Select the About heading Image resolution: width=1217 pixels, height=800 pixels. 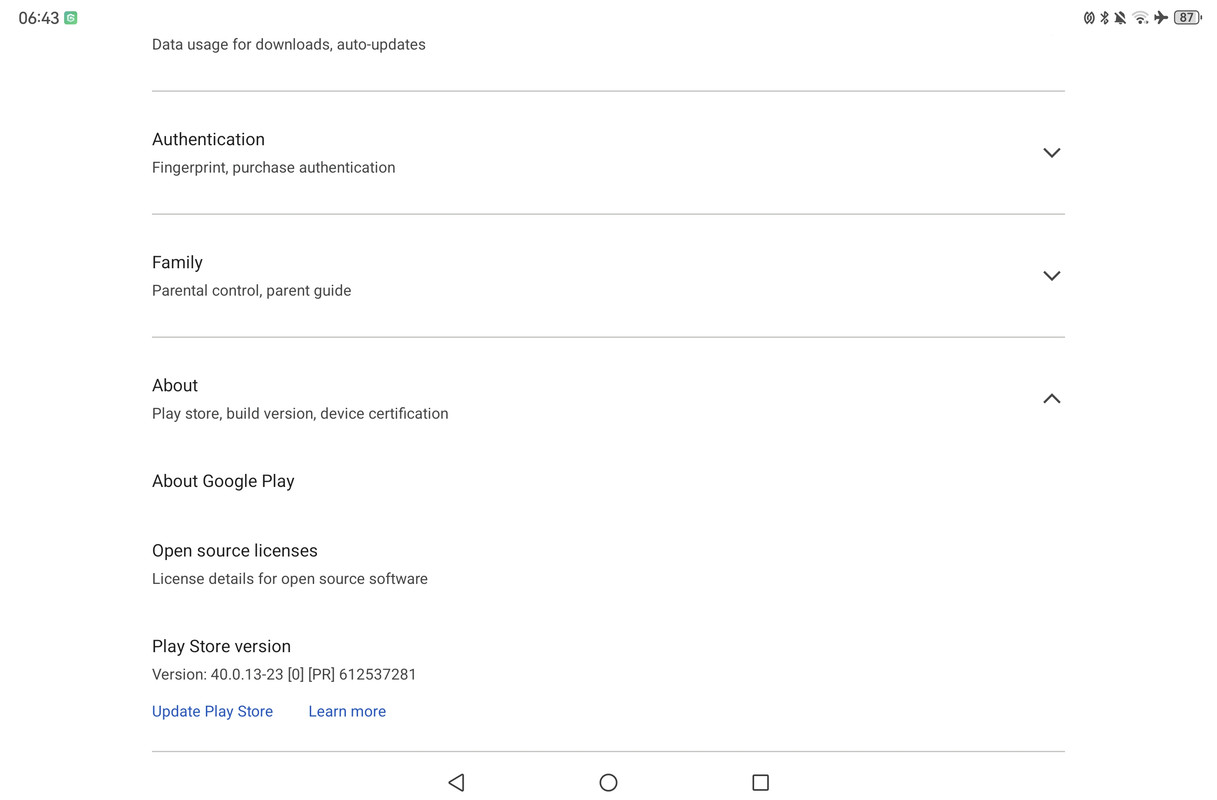tap(175, 385)
